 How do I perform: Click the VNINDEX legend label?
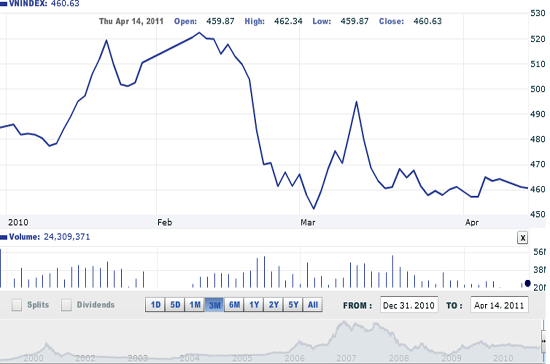click(28, 4)
